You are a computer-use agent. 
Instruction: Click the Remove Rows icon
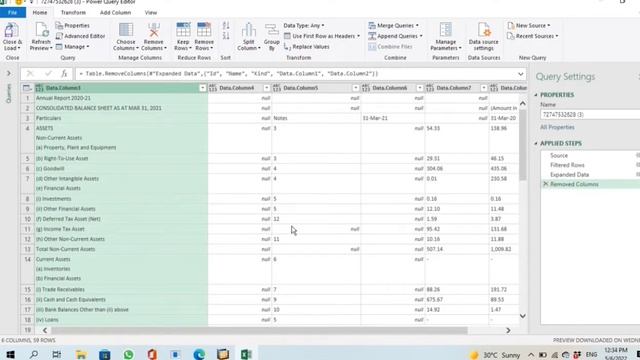[x=204, y=30]
